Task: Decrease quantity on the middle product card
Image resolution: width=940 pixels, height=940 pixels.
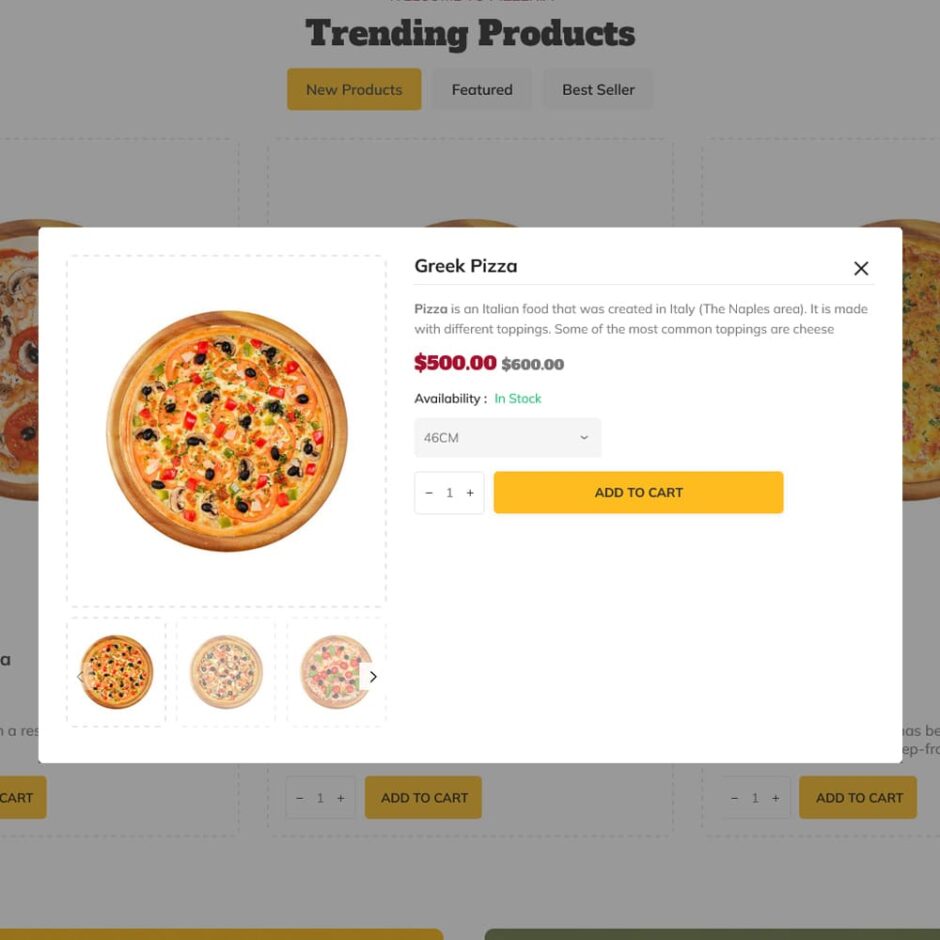Action: pos(300,798)
